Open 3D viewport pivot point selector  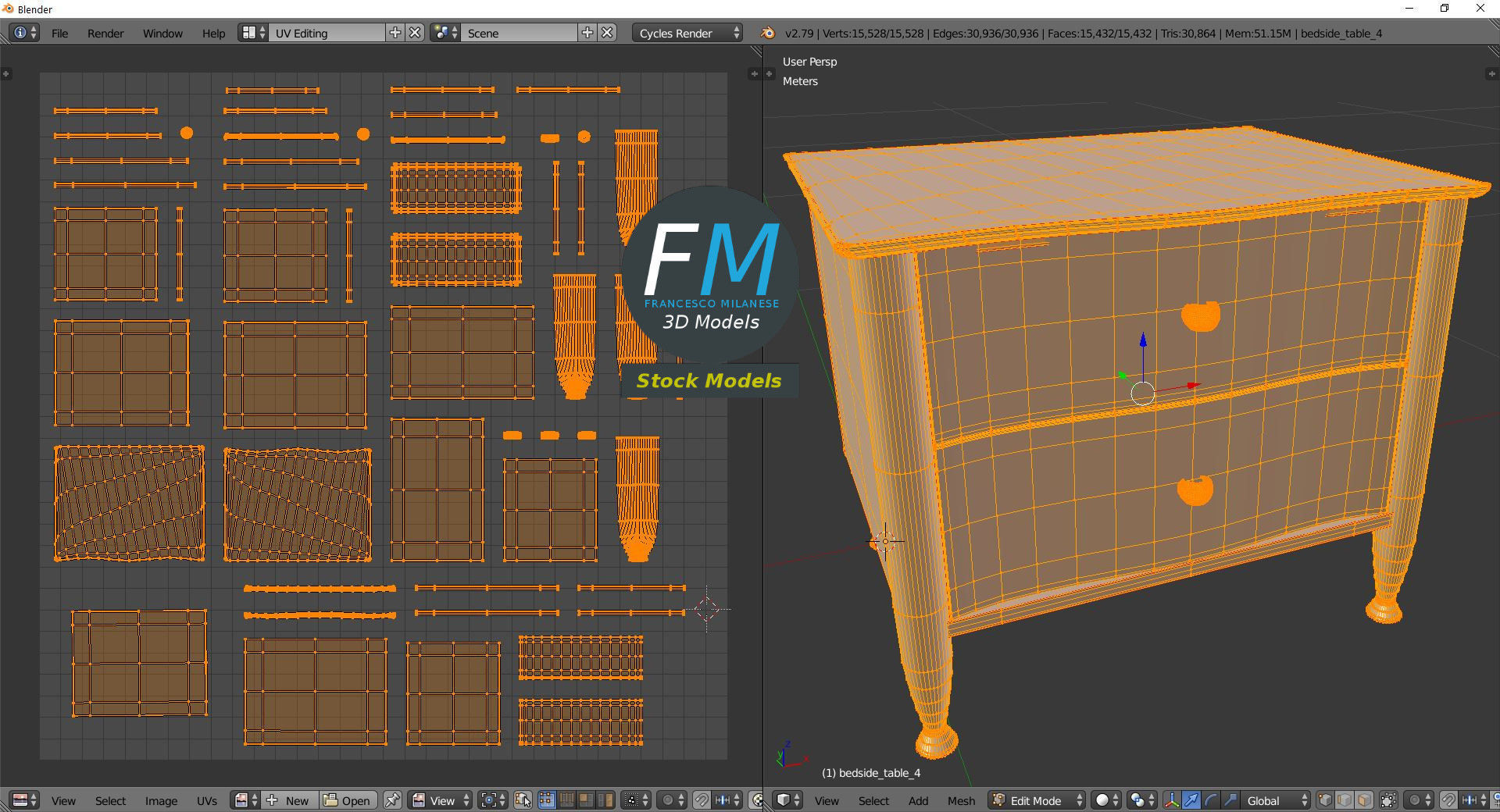(1141, 800)
